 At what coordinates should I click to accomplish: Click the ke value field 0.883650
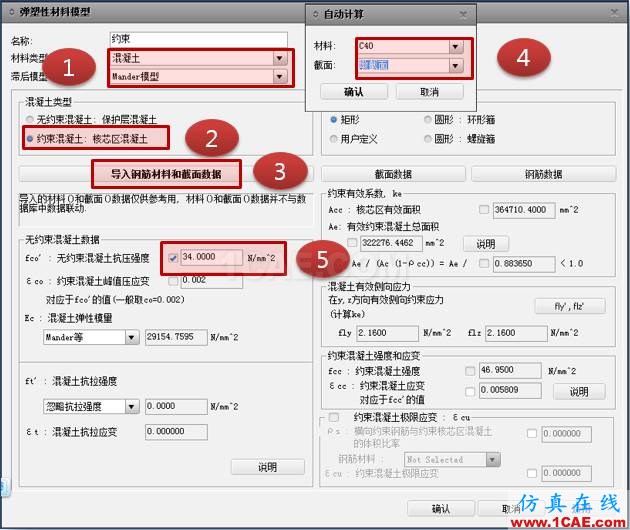[524, 264]
